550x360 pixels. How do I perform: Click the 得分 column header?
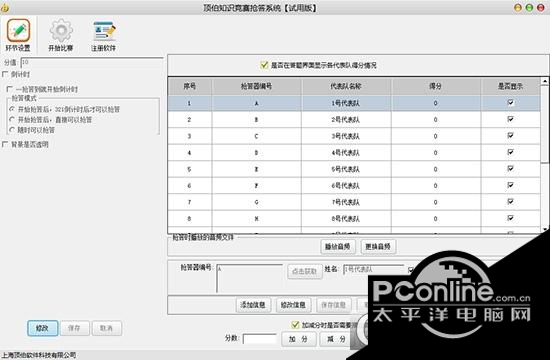click(436, 86)
